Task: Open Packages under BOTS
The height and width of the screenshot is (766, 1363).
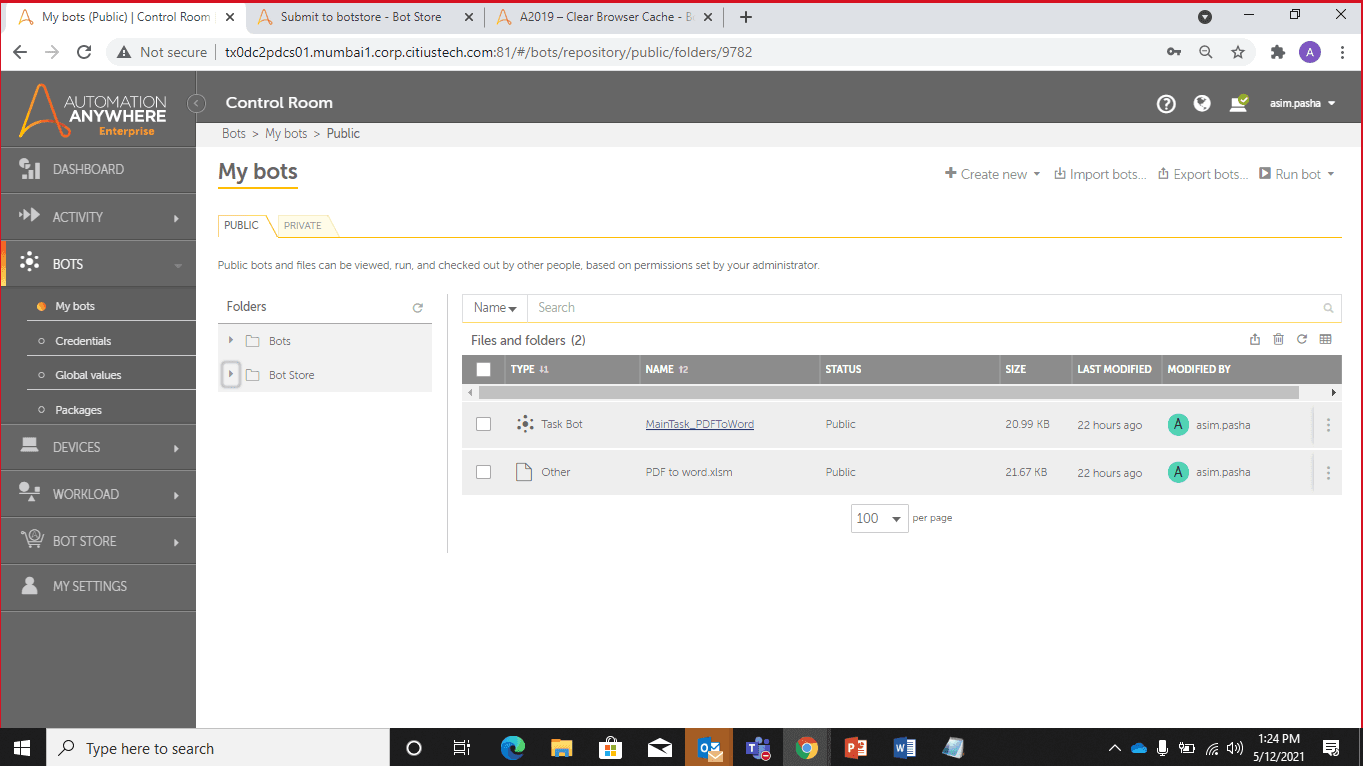Action: coord(78,410)
